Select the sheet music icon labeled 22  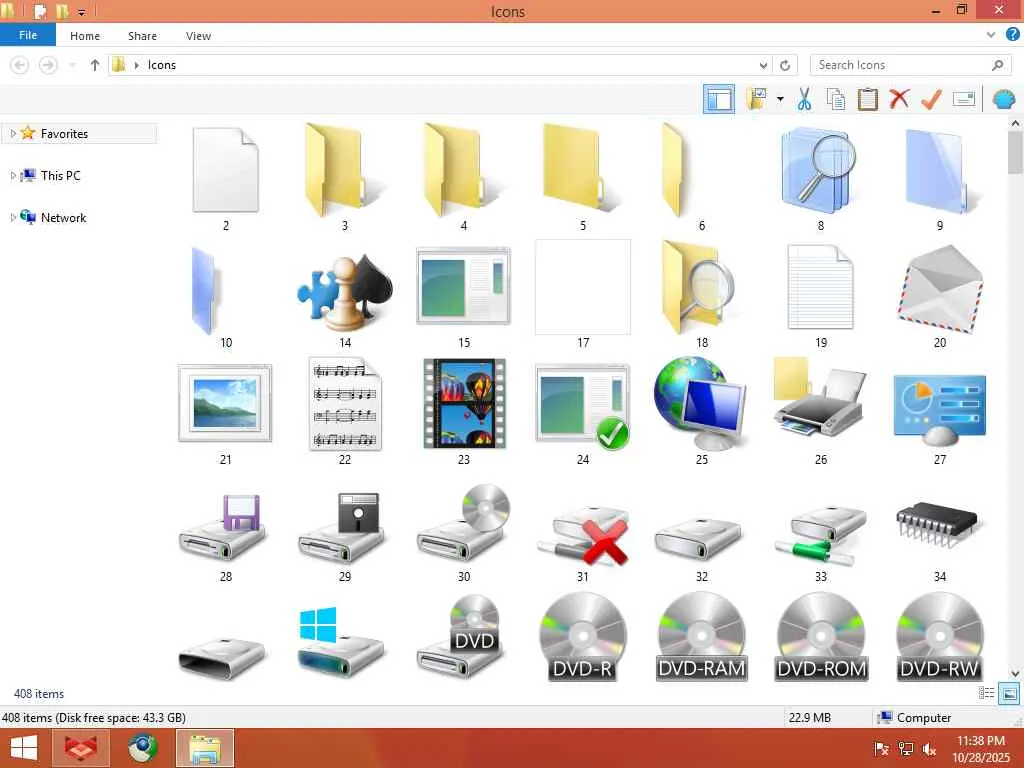tap(345, 404)
